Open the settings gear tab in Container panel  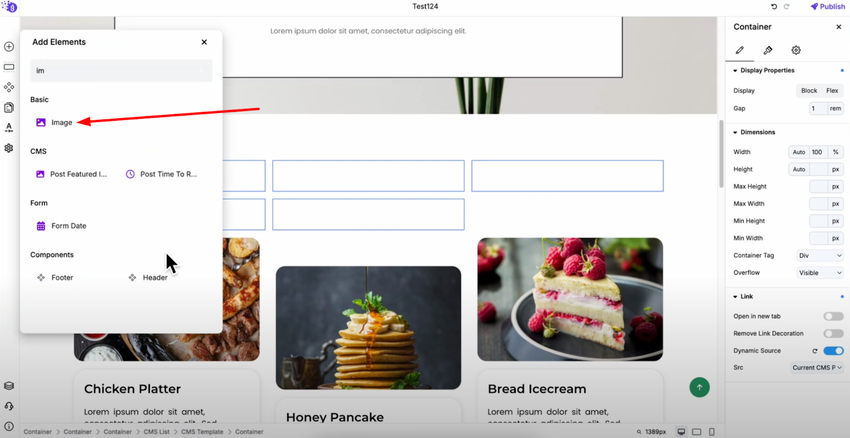796,50
